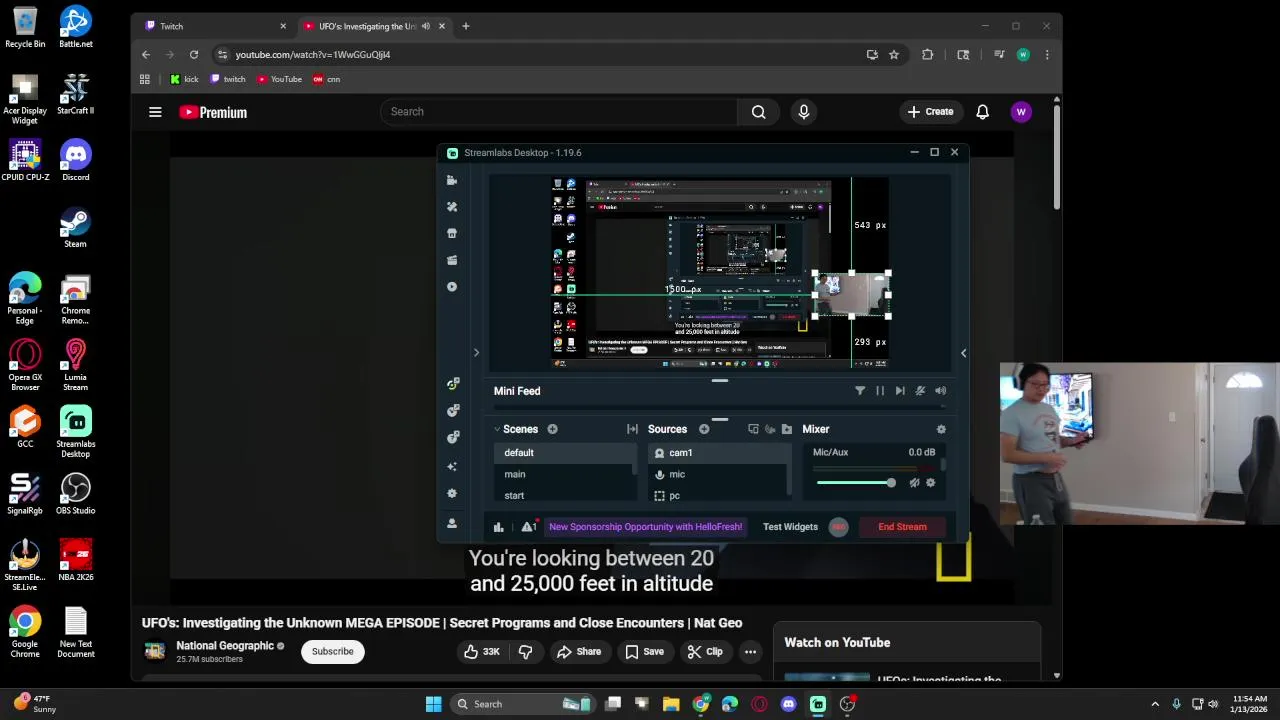Open the Windows Start menu
The image size is (1280, 720).
click(x=433, y=704)
